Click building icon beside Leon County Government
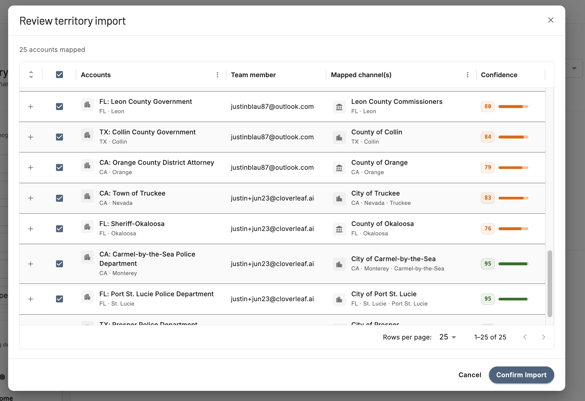Image resolution: width=585 pixels, height=401 pixels. pos(87,104)
